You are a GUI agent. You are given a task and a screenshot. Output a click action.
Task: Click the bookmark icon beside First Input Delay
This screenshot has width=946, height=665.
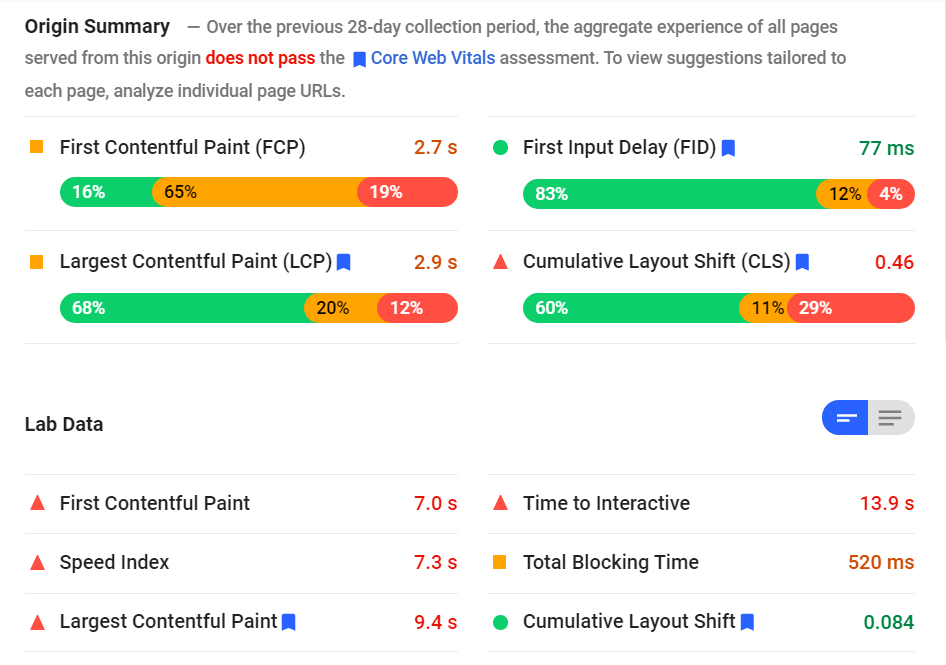click(728, 148)
